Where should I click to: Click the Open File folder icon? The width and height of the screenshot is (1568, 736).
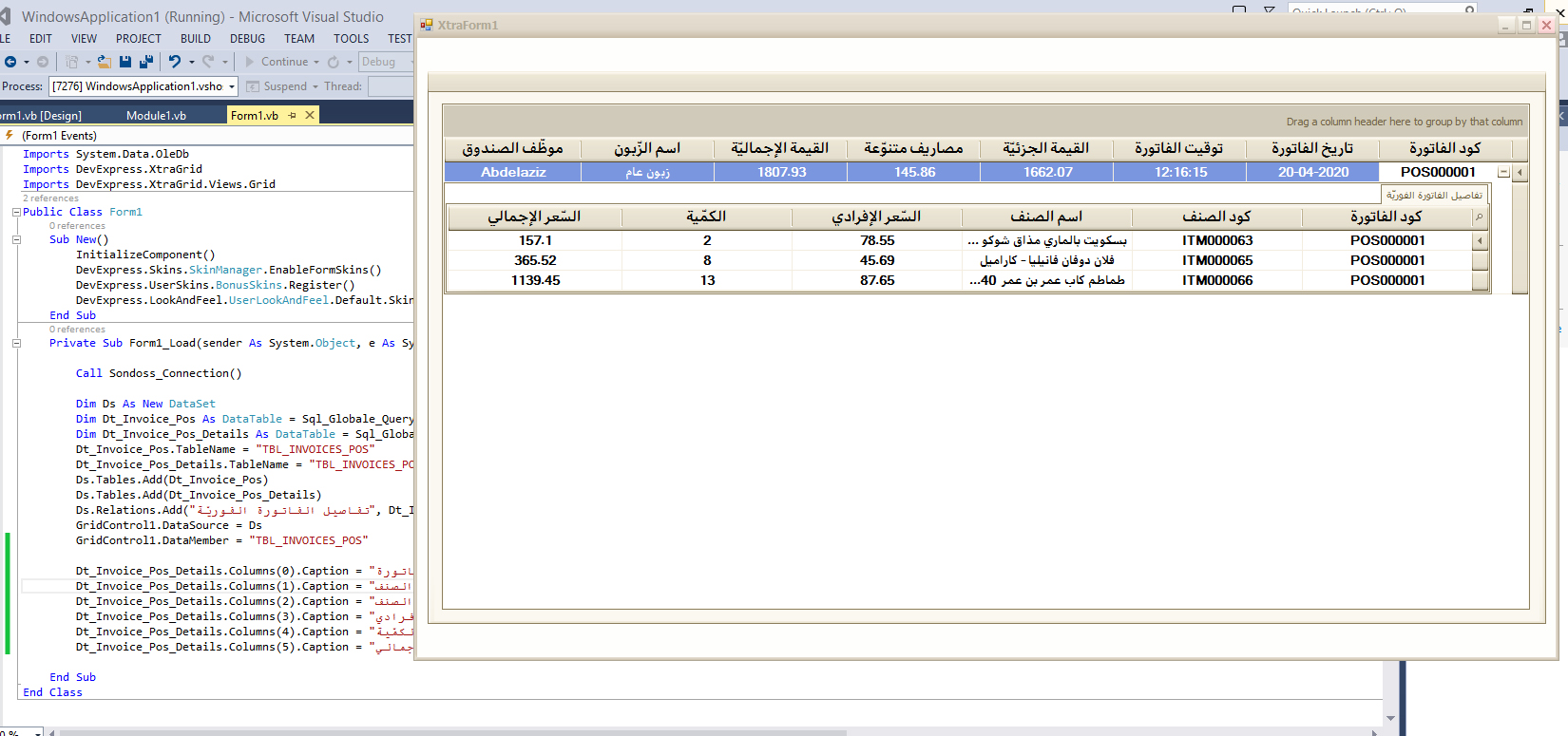105,62
